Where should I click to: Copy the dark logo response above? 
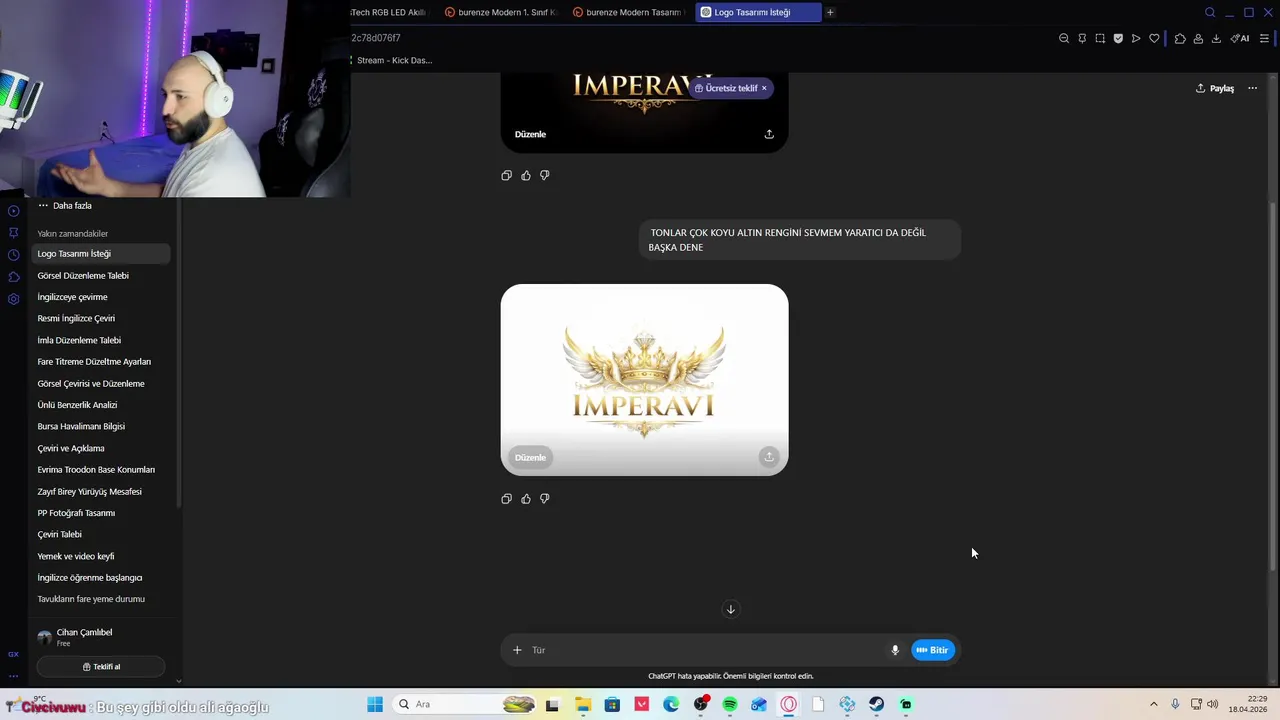point(506,175)
